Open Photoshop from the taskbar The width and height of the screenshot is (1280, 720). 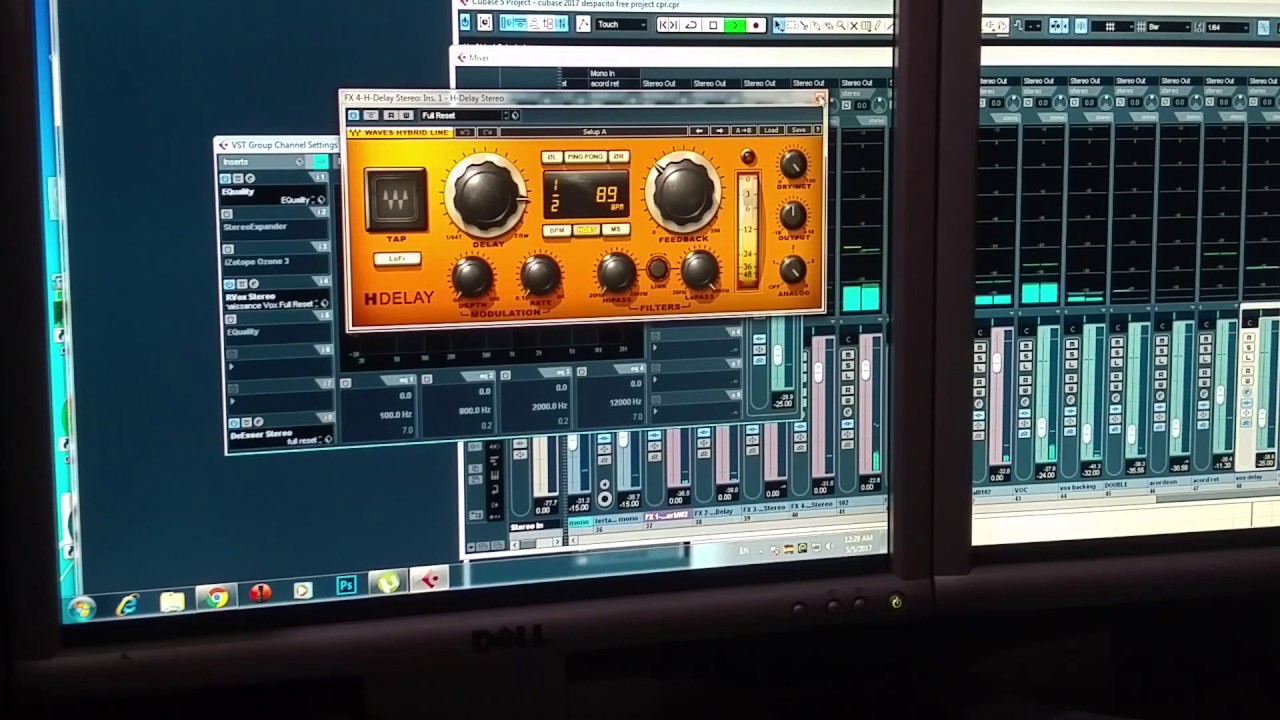pos(346,585)
